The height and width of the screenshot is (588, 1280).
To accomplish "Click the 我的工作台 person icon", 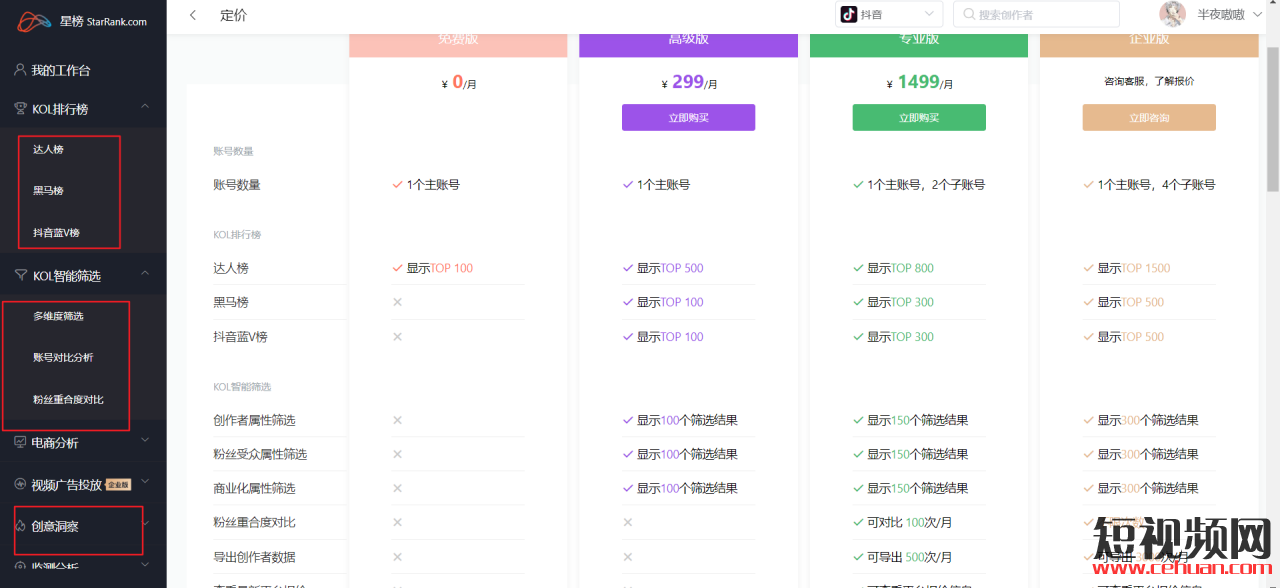I will click(20, 70).
